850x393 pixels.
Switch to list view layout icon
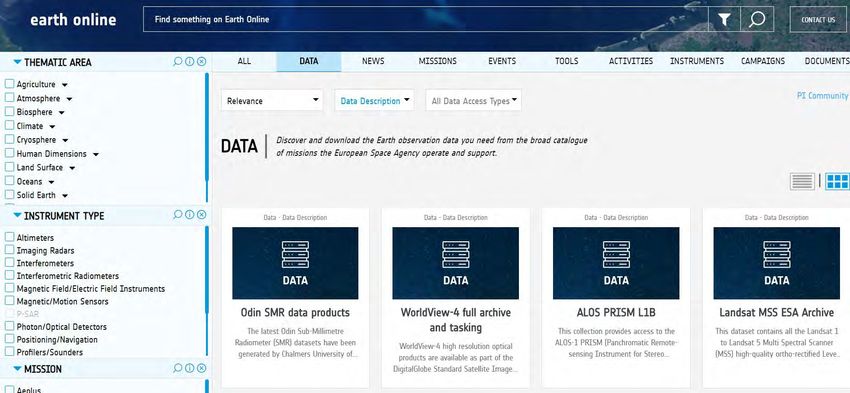802,181
